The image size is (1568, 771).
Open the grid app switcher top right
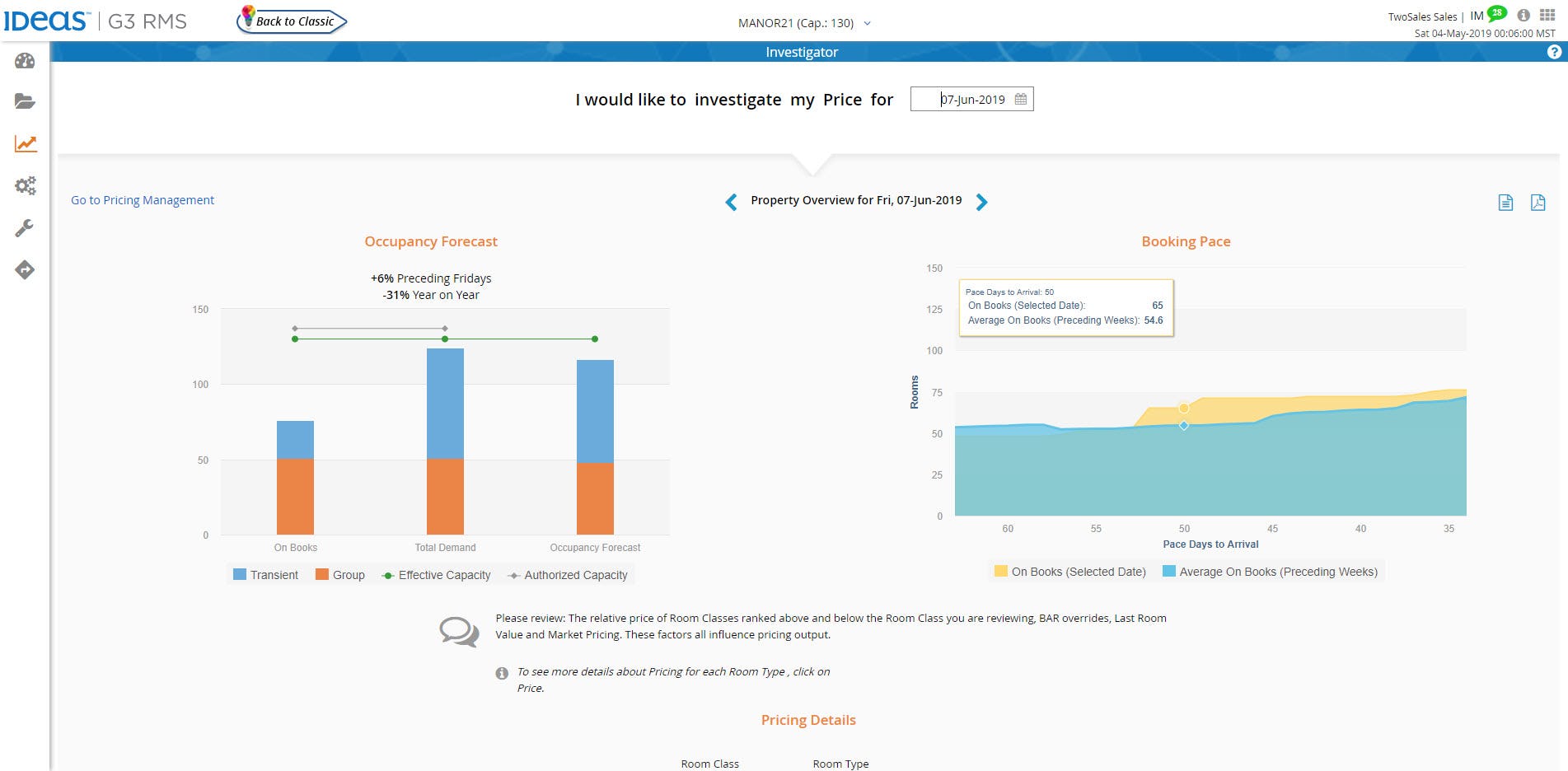pyautogui.click(x=1547, y=14)
